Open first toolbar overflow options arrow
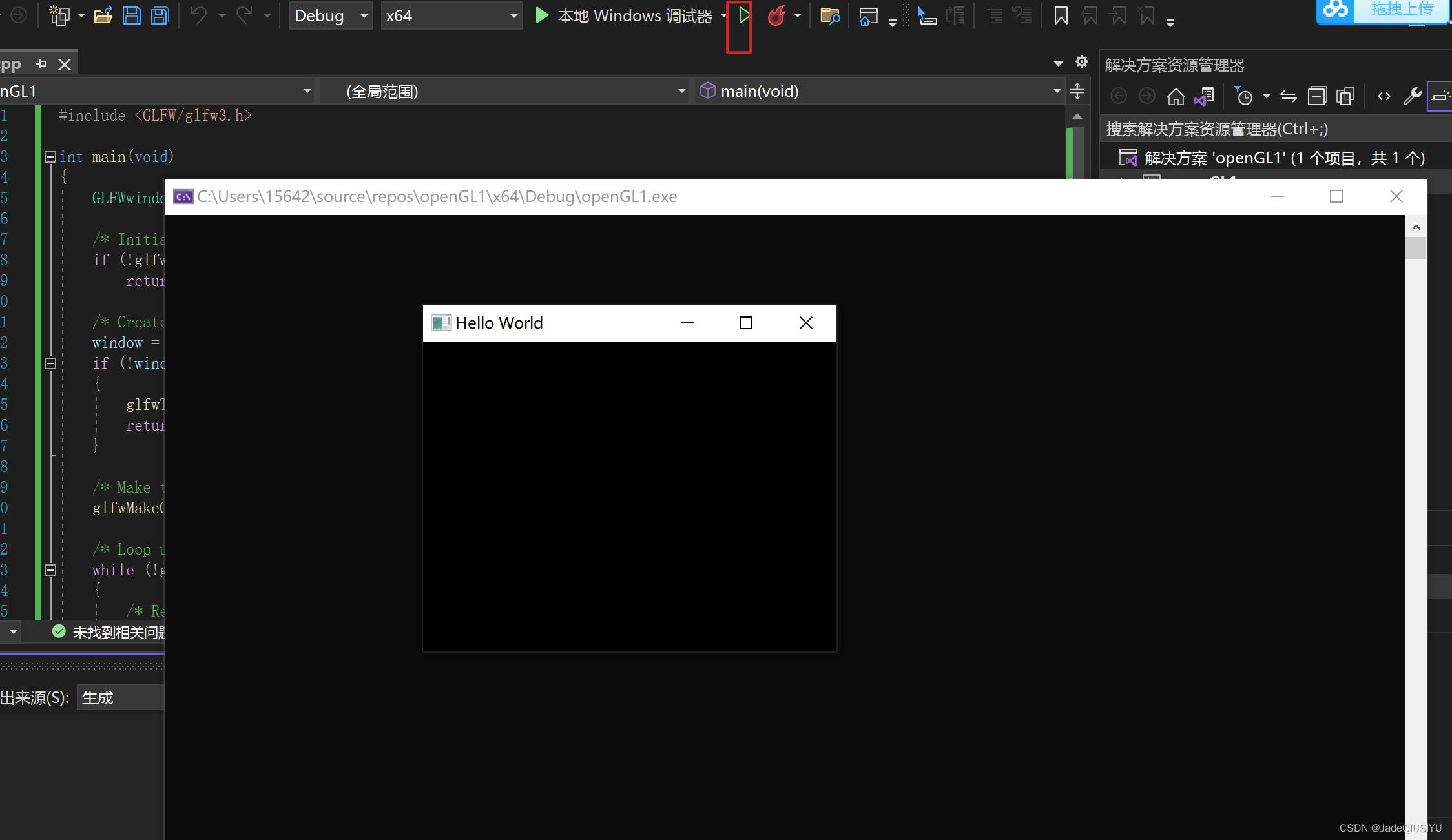The image size is (1452, 840). [x=892, y=23]
